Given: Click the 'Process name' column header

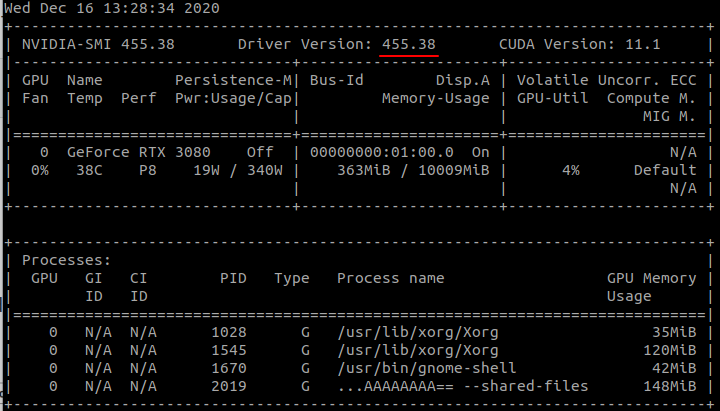Looking at the screenshot, I should click(391, 278).
